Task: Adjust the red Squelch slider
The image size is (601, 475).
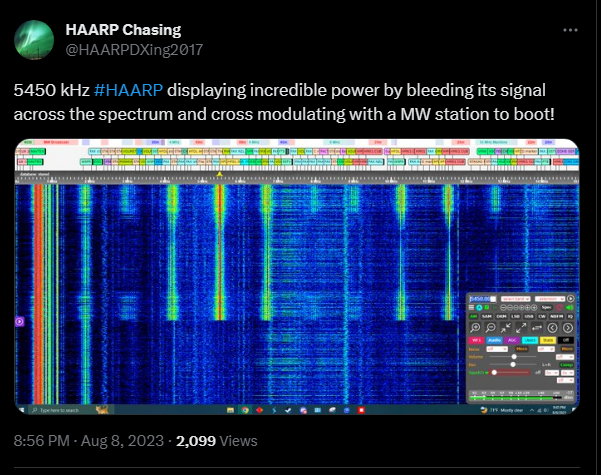Action: coord(510,372)
